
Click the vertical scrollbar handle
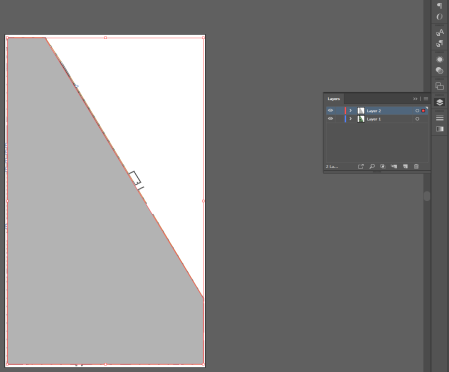point(427,196)
